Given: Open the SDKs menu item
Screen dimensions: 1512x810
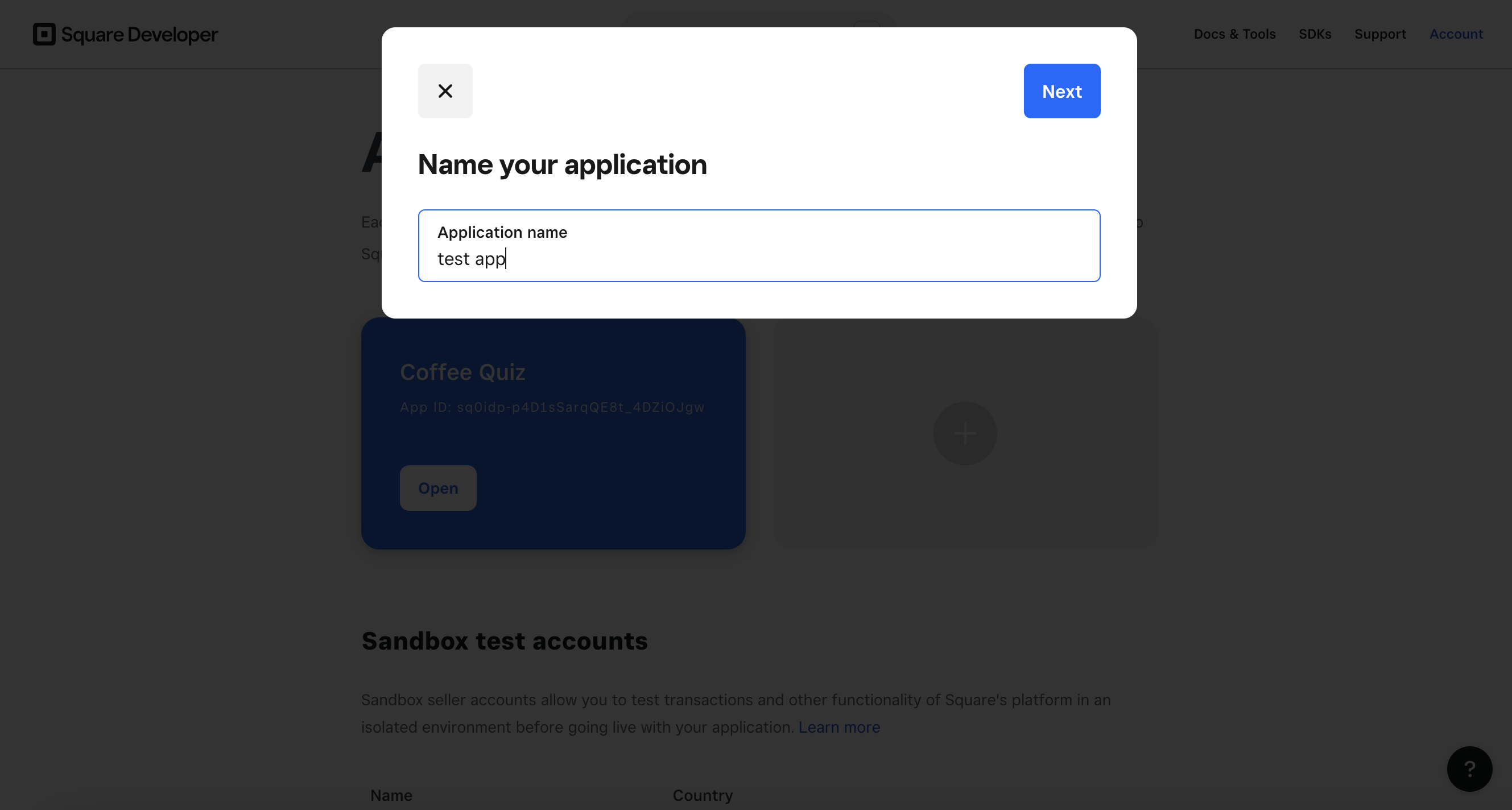Looking at the screenshot, I should click(1315, 34).
